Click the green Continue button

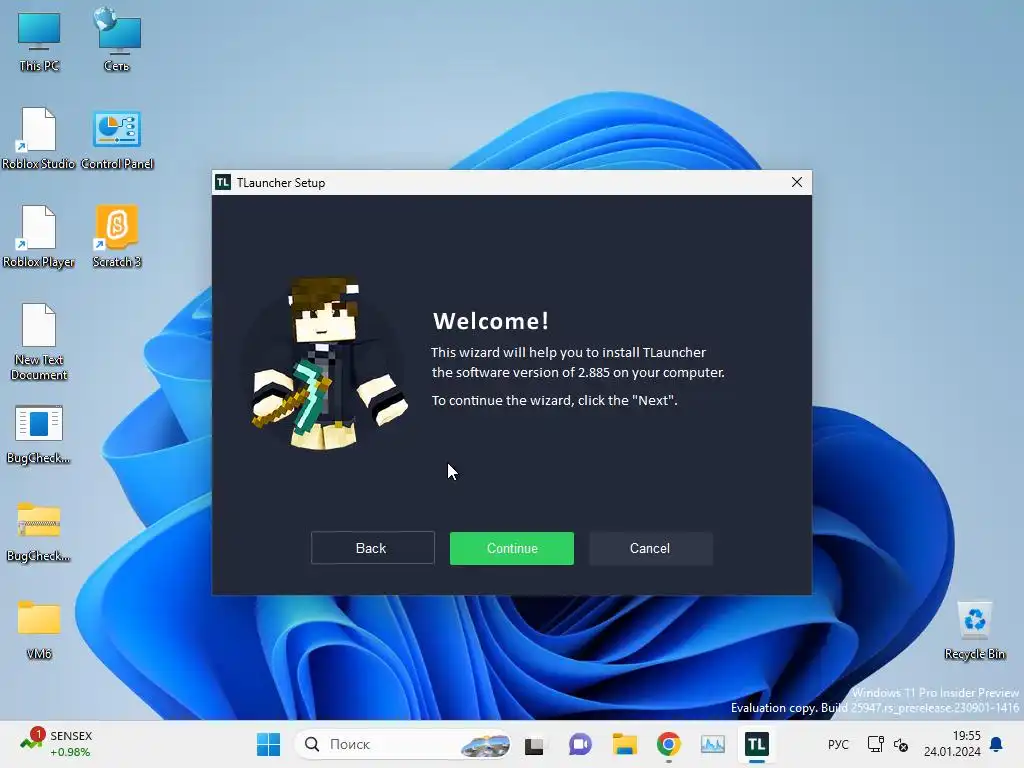[511, 548]
